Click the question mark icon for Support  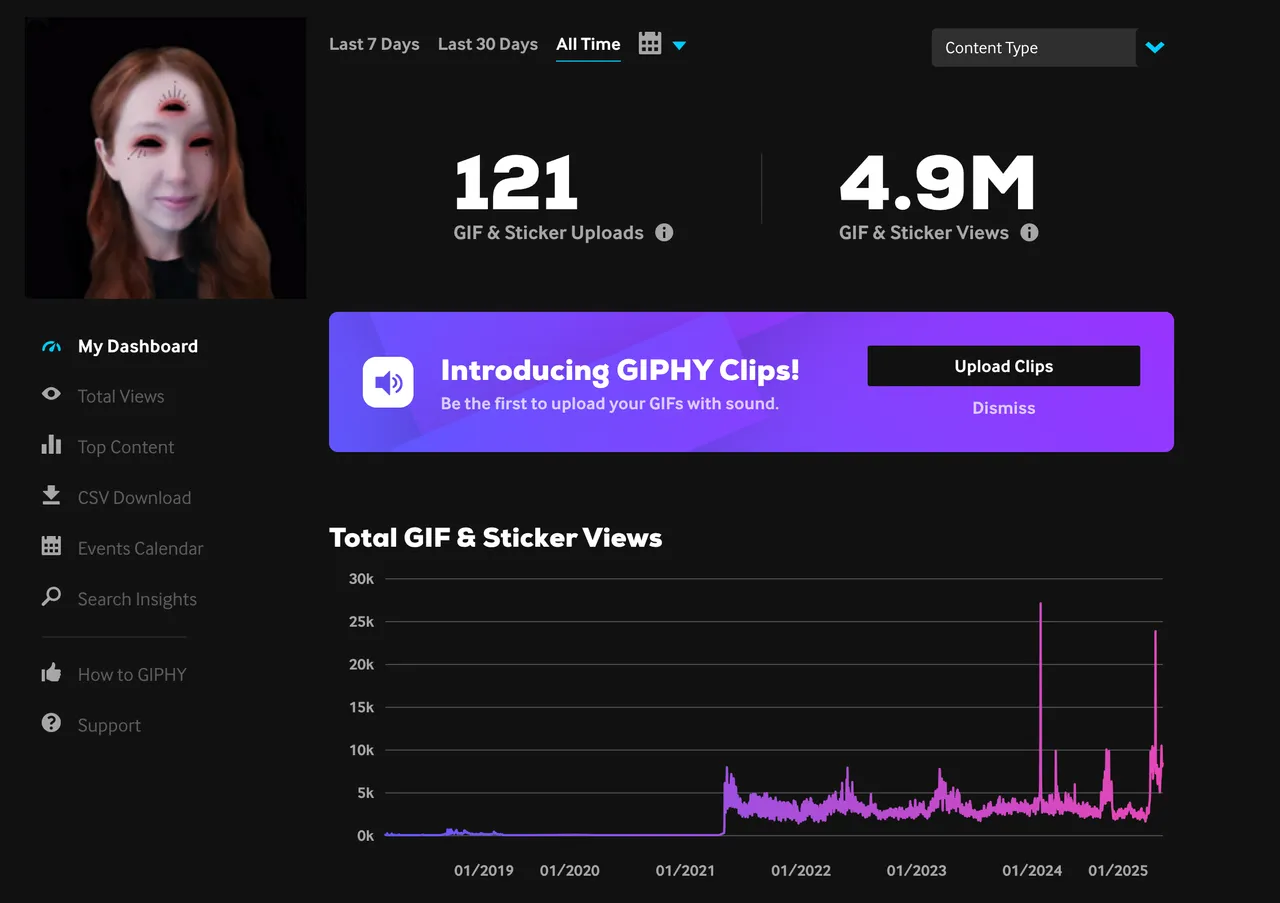pyautogui.click(x=51, y=722)
